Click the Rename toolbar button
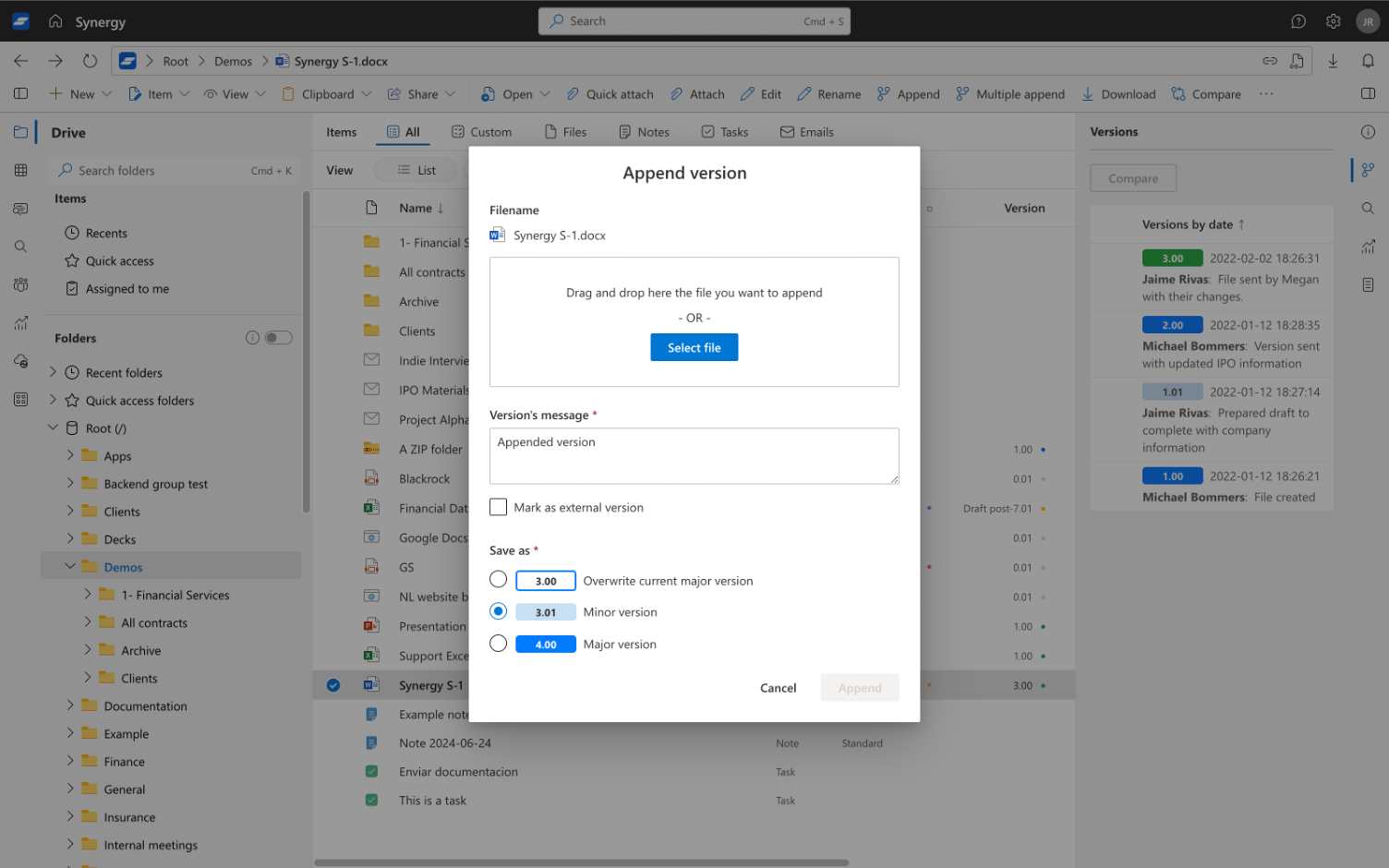The image size is (1389, 868). [x=828, y=94]
